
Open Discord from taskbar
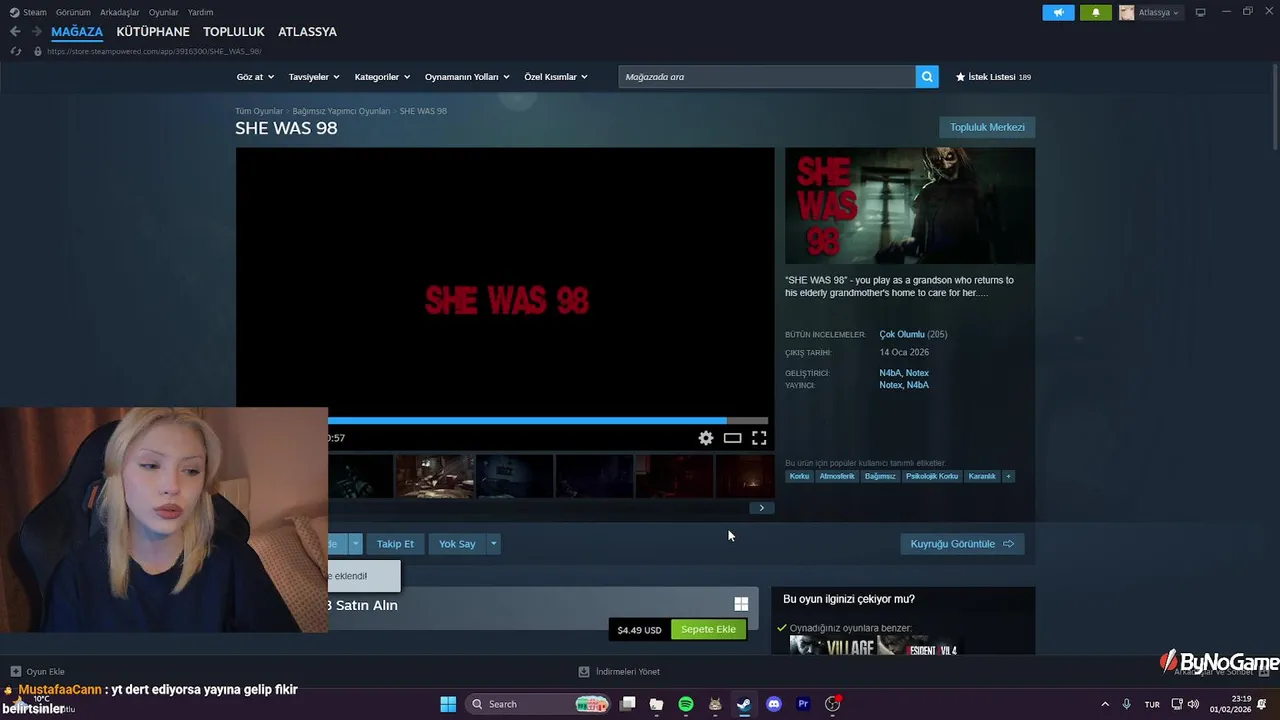773,704
